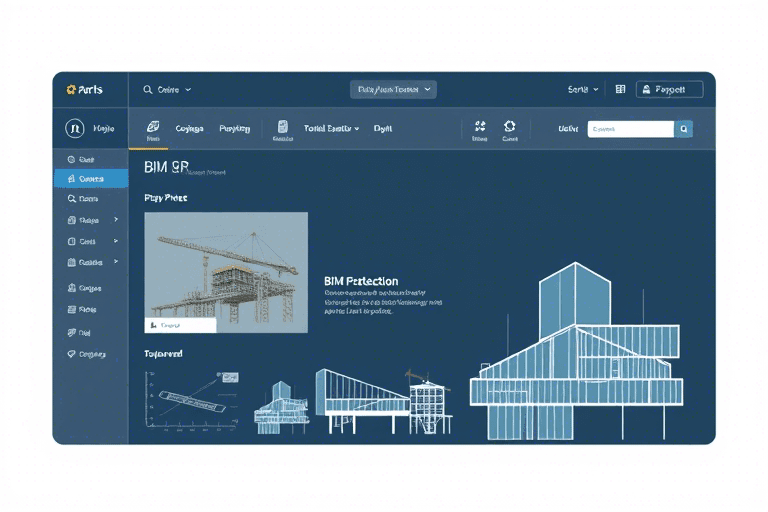
Task: Click the four-squares grid icon in toolbar
Action: click(479, 127)
